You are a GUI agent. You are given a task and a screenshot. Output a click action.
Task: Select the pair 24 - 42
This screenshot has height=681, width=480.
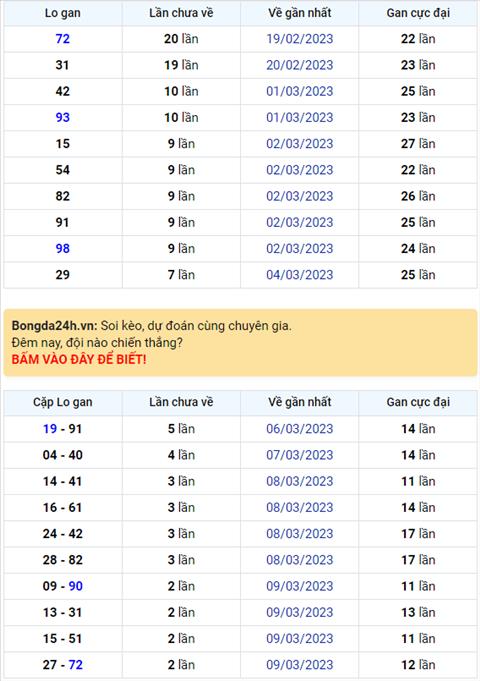pos(63,534)
